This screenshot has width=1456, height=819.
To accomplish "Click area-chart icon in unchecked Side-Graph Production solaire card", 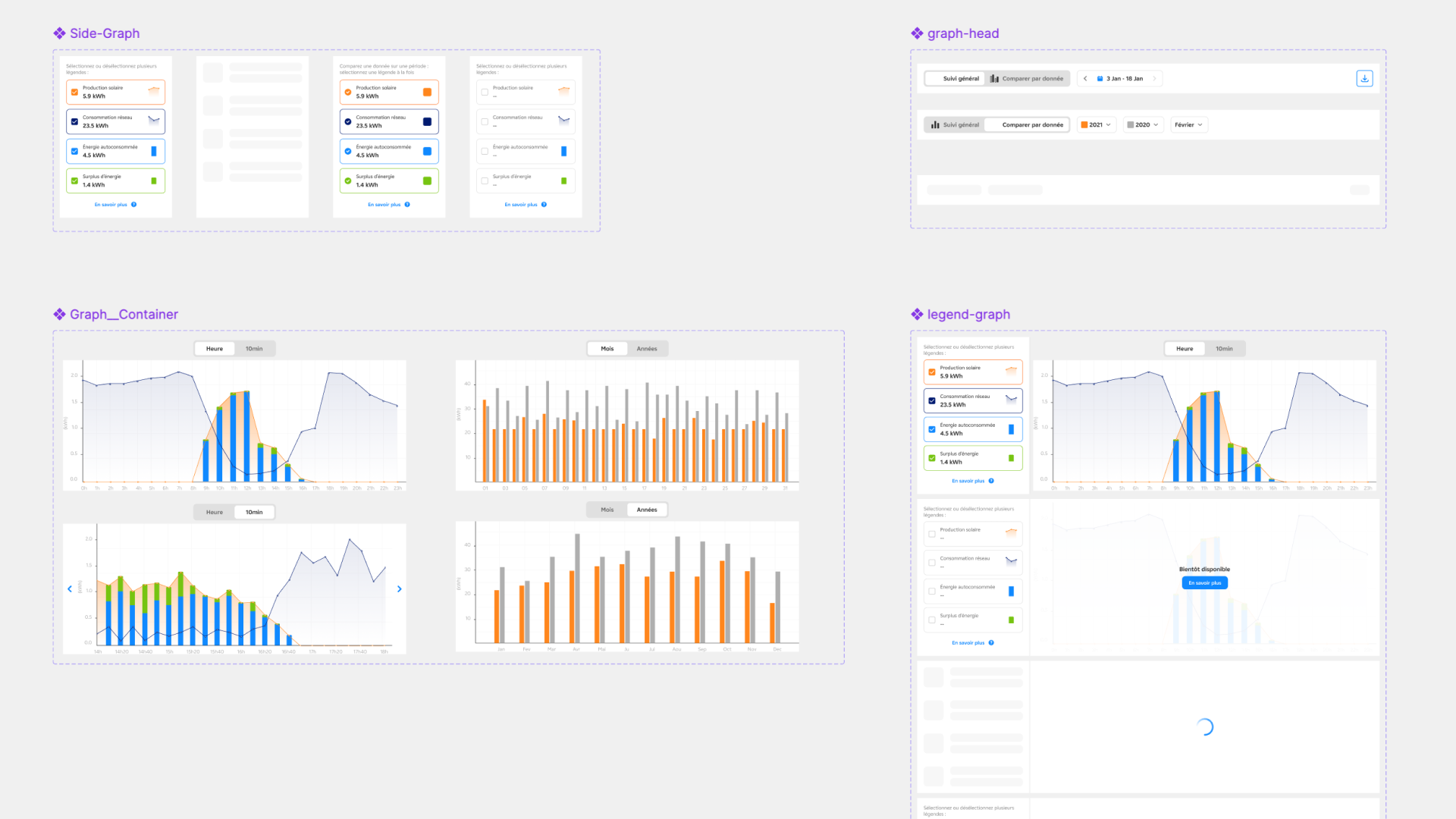I will (x=563, y=91).
